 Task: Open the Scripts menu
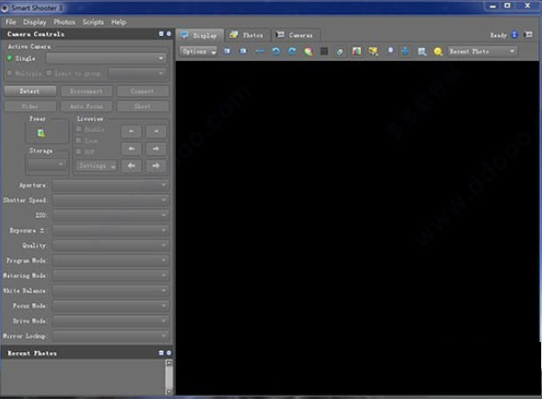pyautogui.click(x=93, y=22)
